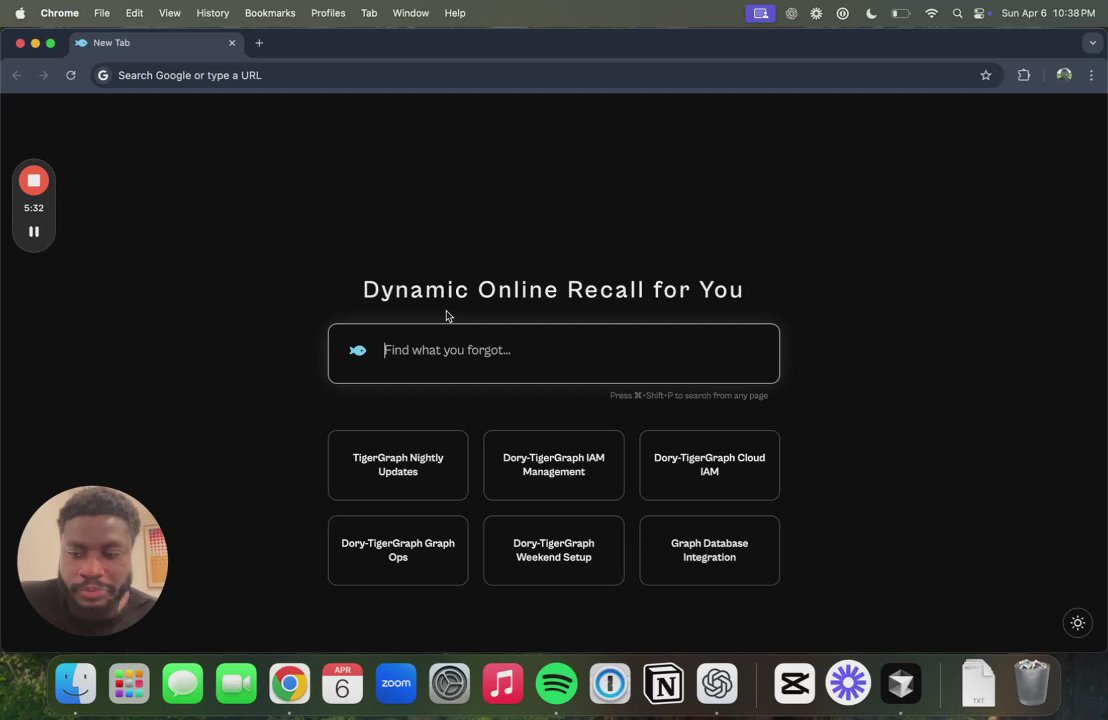Viewport: 1108px width, 720px height.
Task: Go back in browser history
Action: [x=17, y=75]
